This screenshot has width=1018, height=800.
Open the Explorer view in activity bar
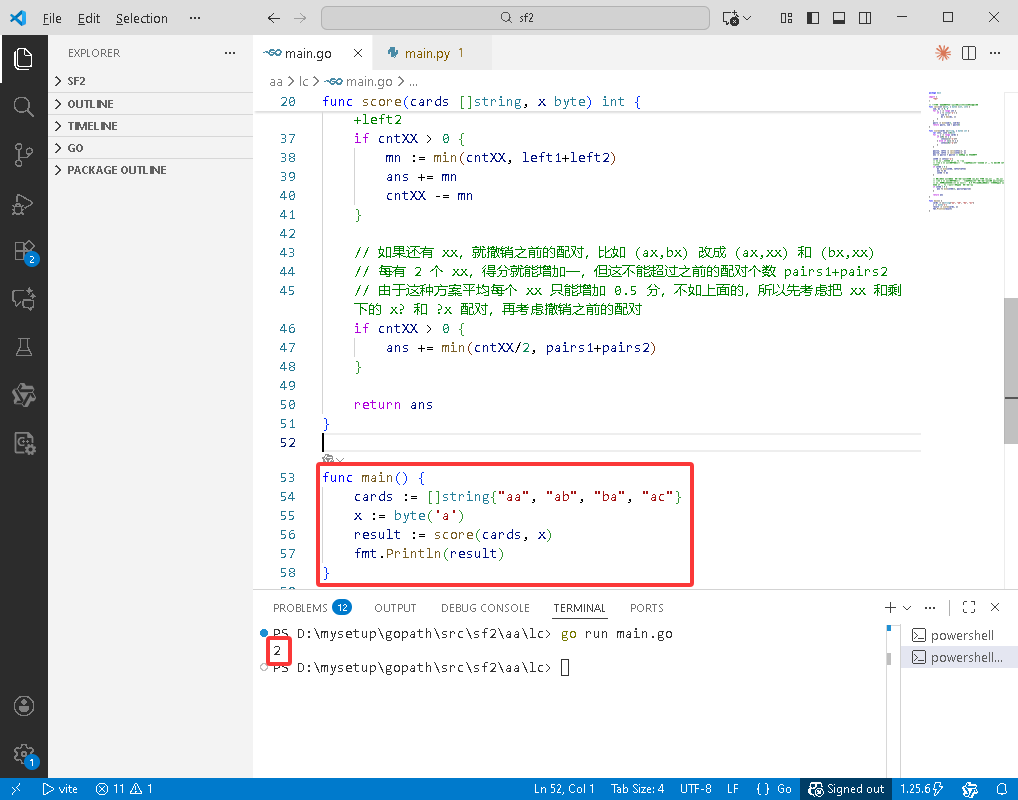pos(23,59)
